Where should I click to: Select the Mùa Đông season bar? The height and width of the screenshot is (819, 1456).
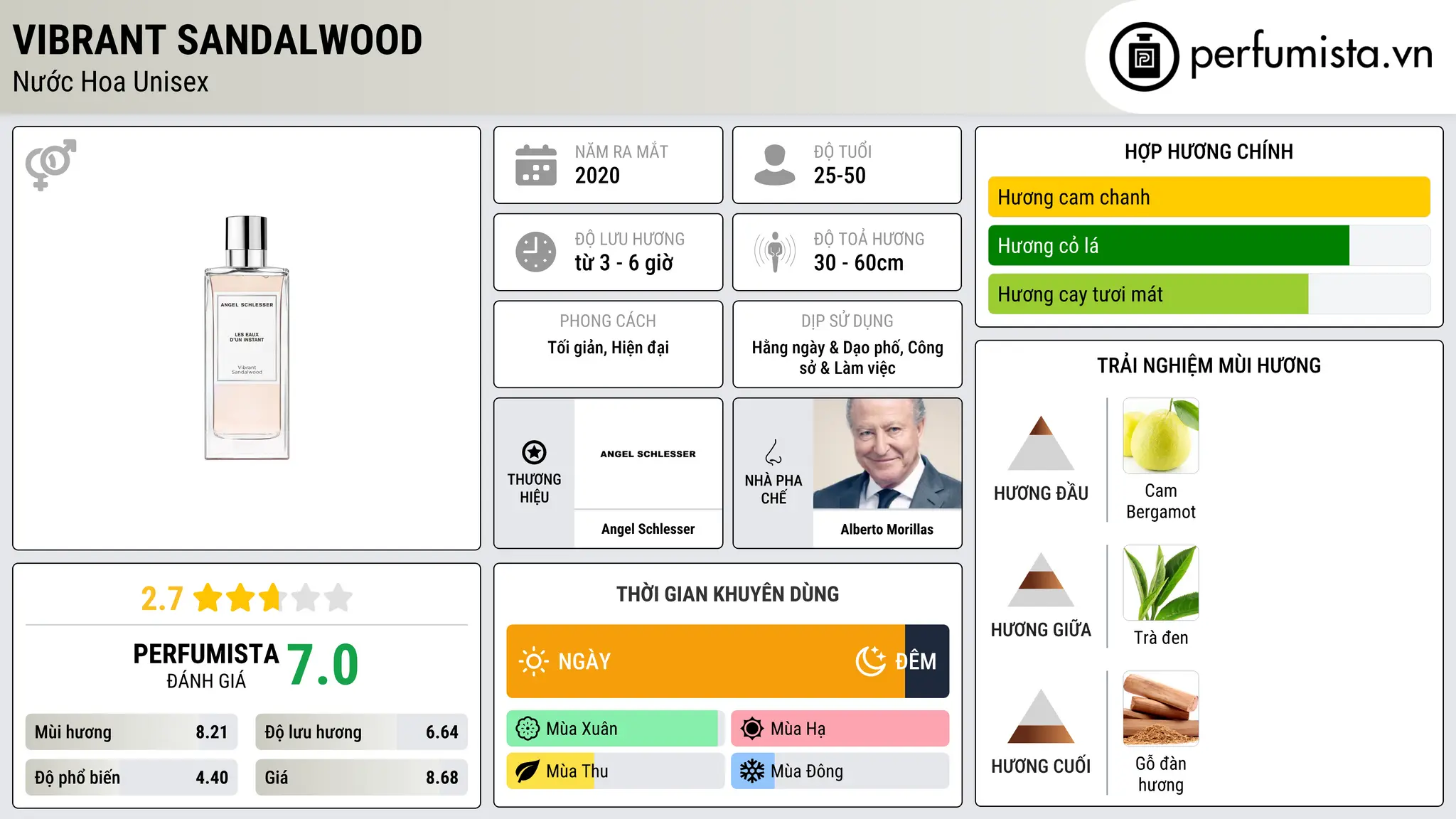coord(840,771)
